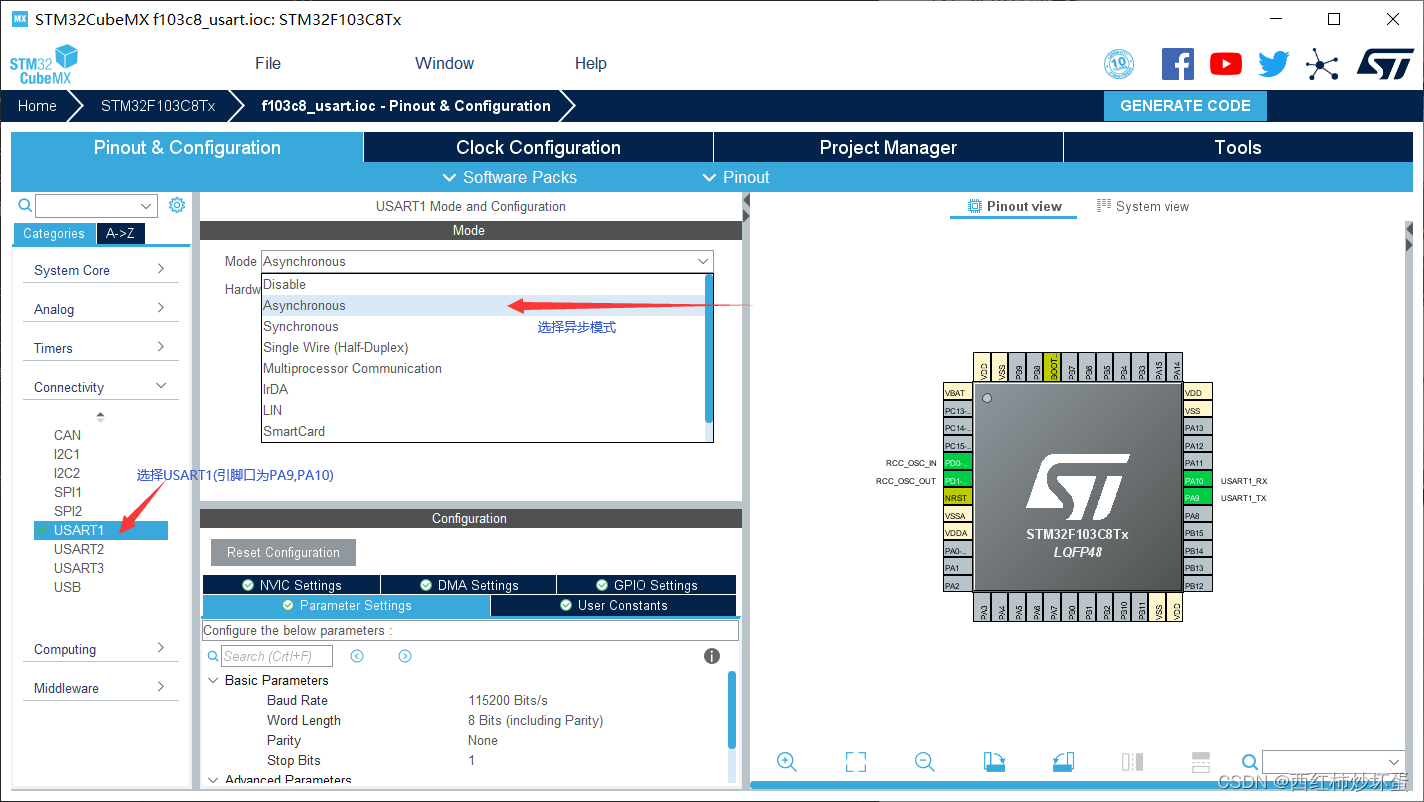The height and width of the screenshot is (802, 1424).
Task: Click the network community star icon
Action: (x=1322, y=65)
